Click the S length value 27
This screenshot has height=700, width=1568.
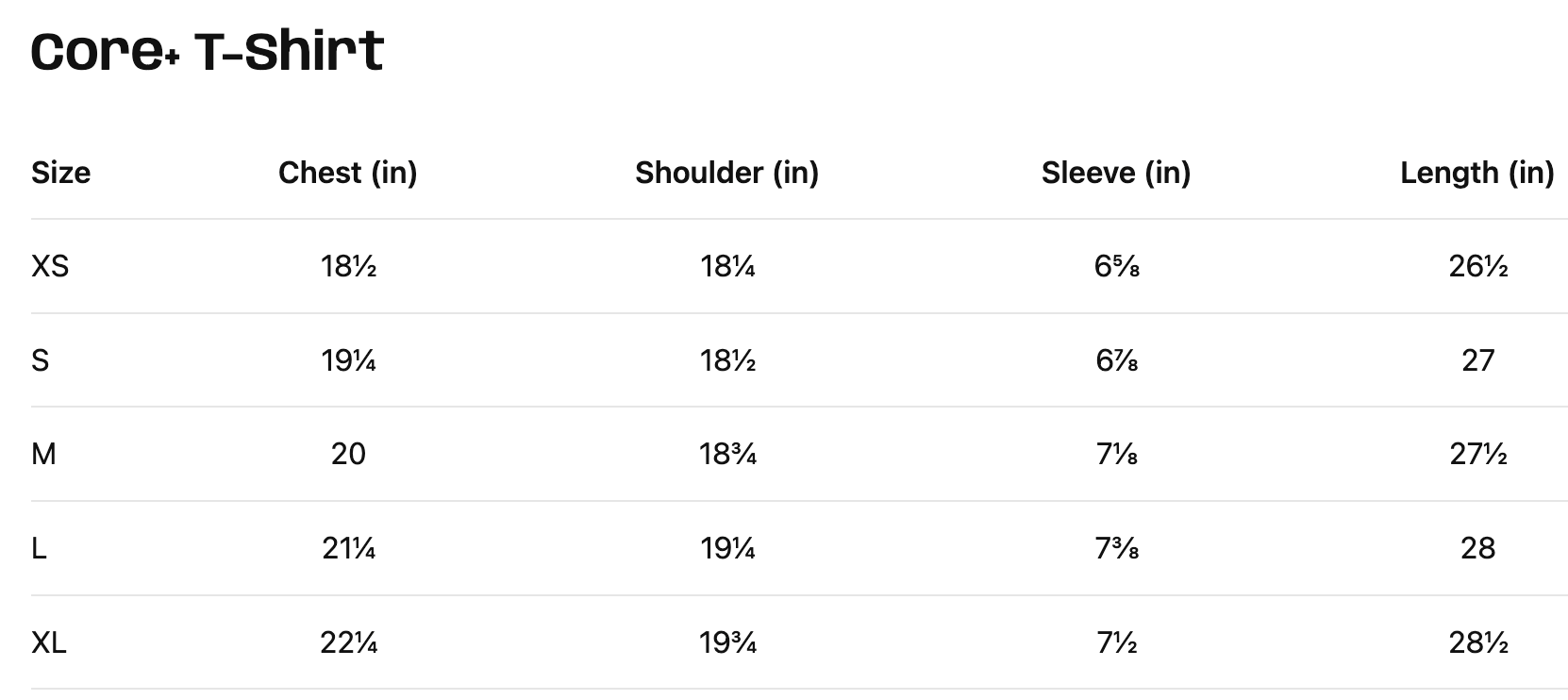pyautogui.click(x=1477, y=360)
